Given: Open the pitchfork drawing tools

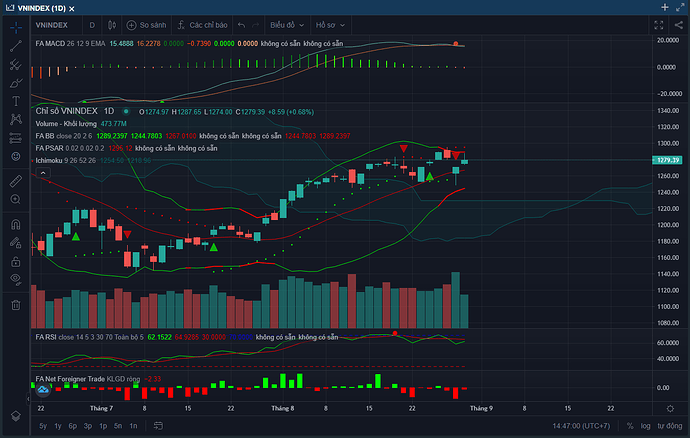Looking at the screenshot, I should click(16, 65).
